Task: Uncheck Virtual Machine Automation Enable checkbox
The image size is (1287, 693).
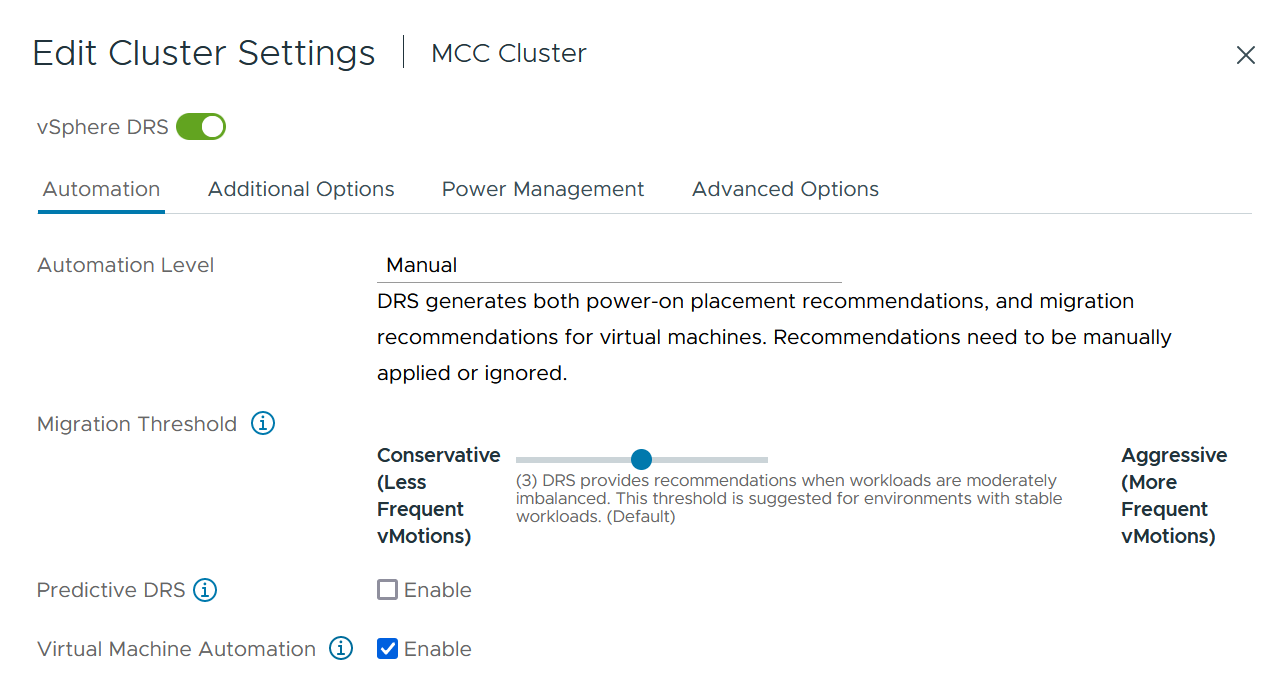Action: pos(388,649)
